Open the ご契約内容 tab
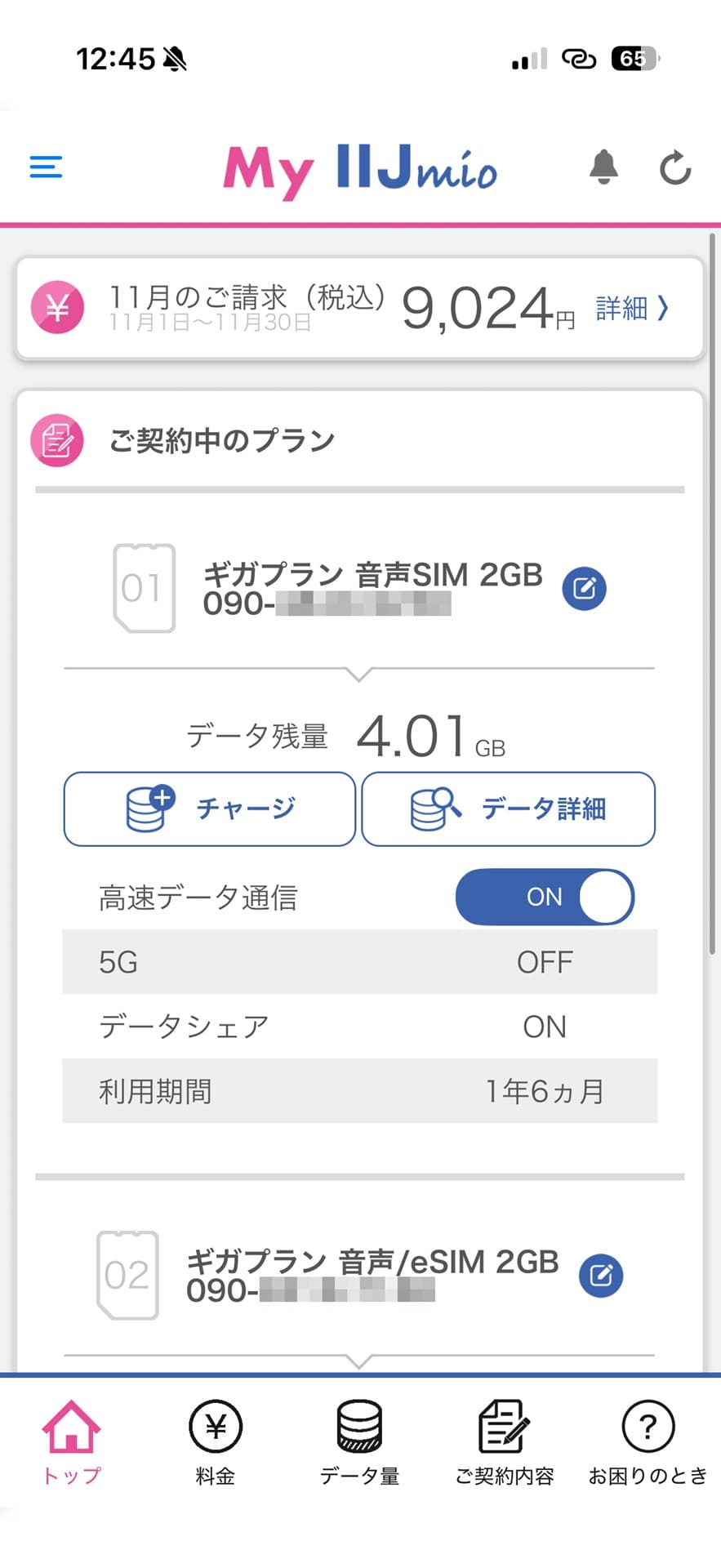 click(504, 1442)
